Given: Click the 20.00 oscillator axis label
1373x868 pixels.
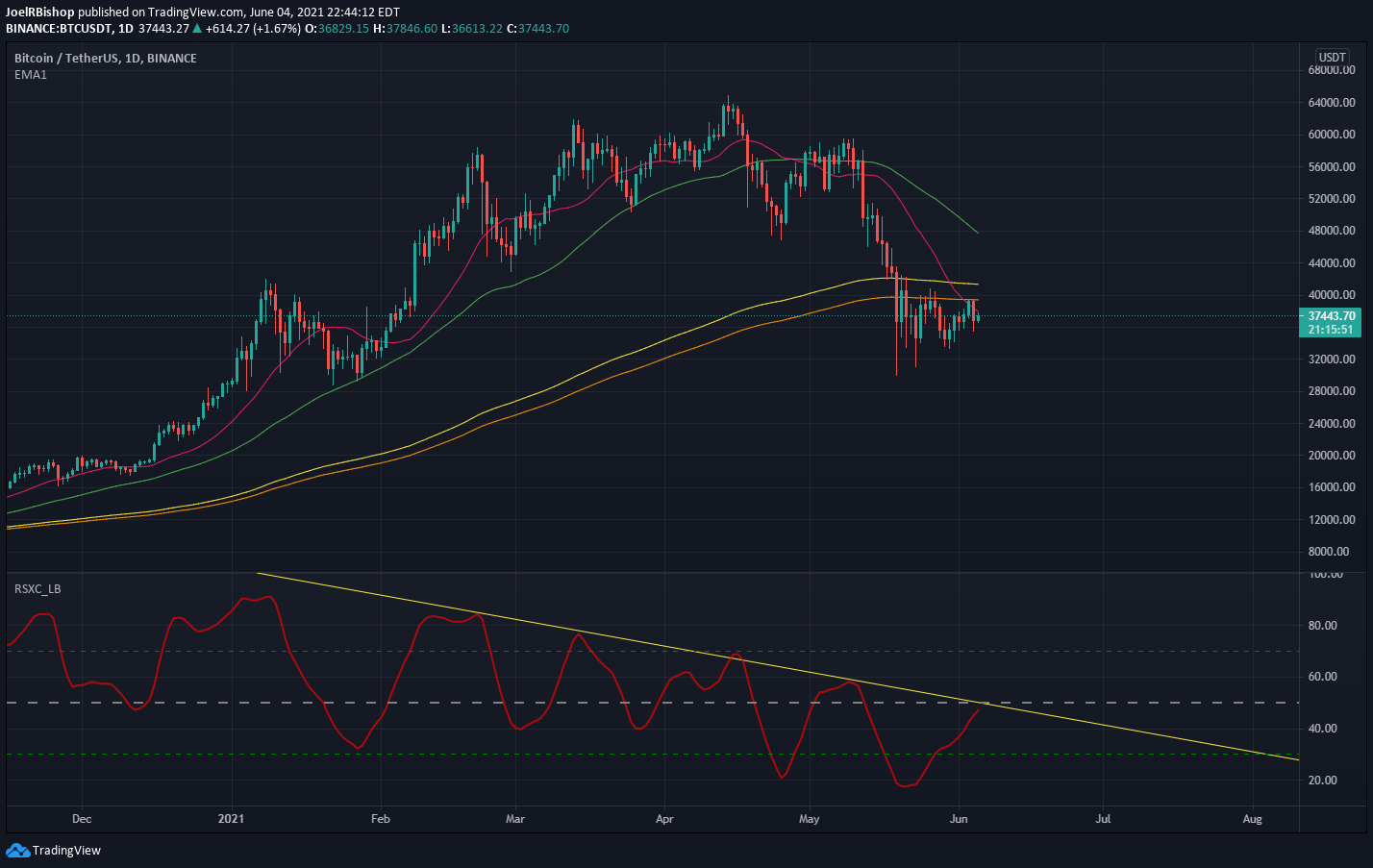Looking at the screenshot, I should (x=1323, y=780).
